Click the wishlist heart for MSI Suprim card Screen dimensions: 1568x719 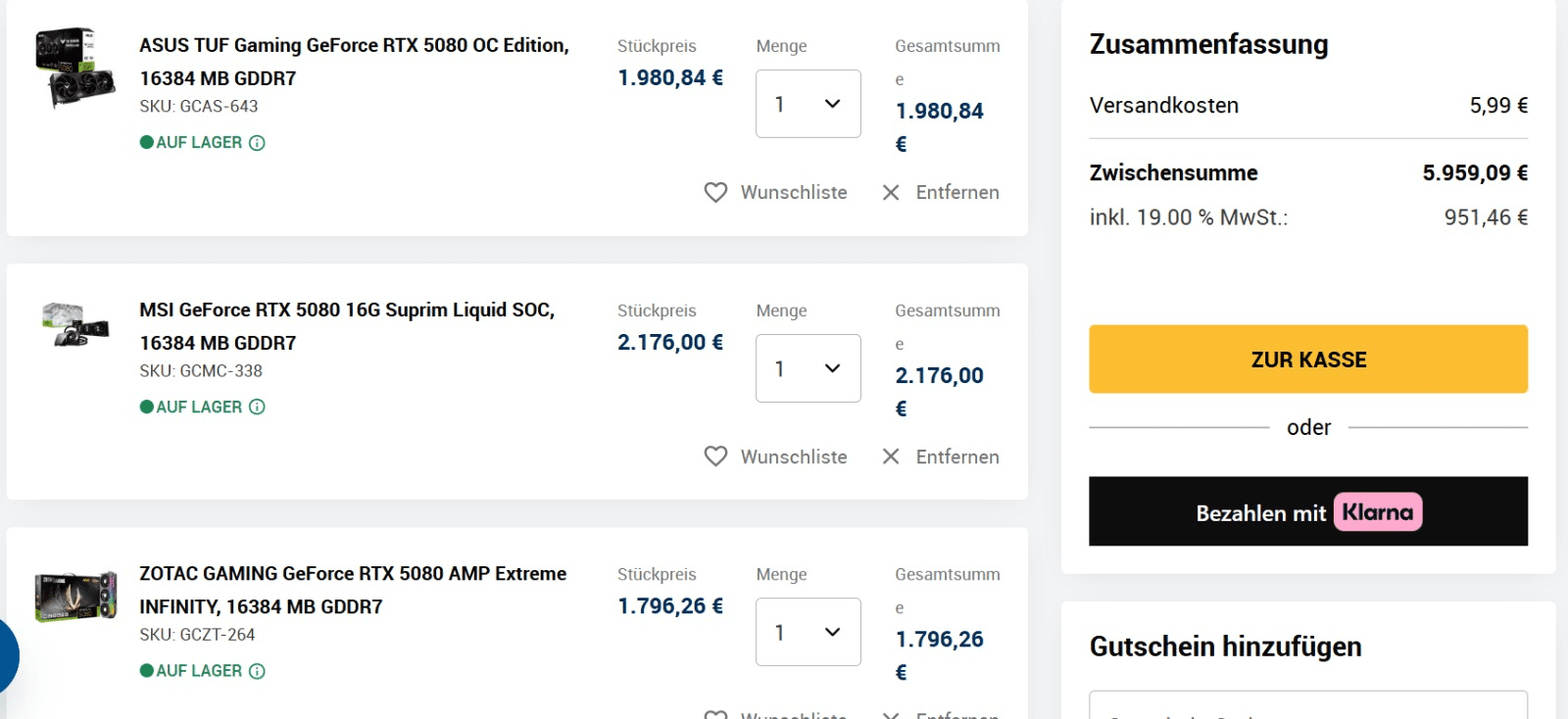point(716,457)
